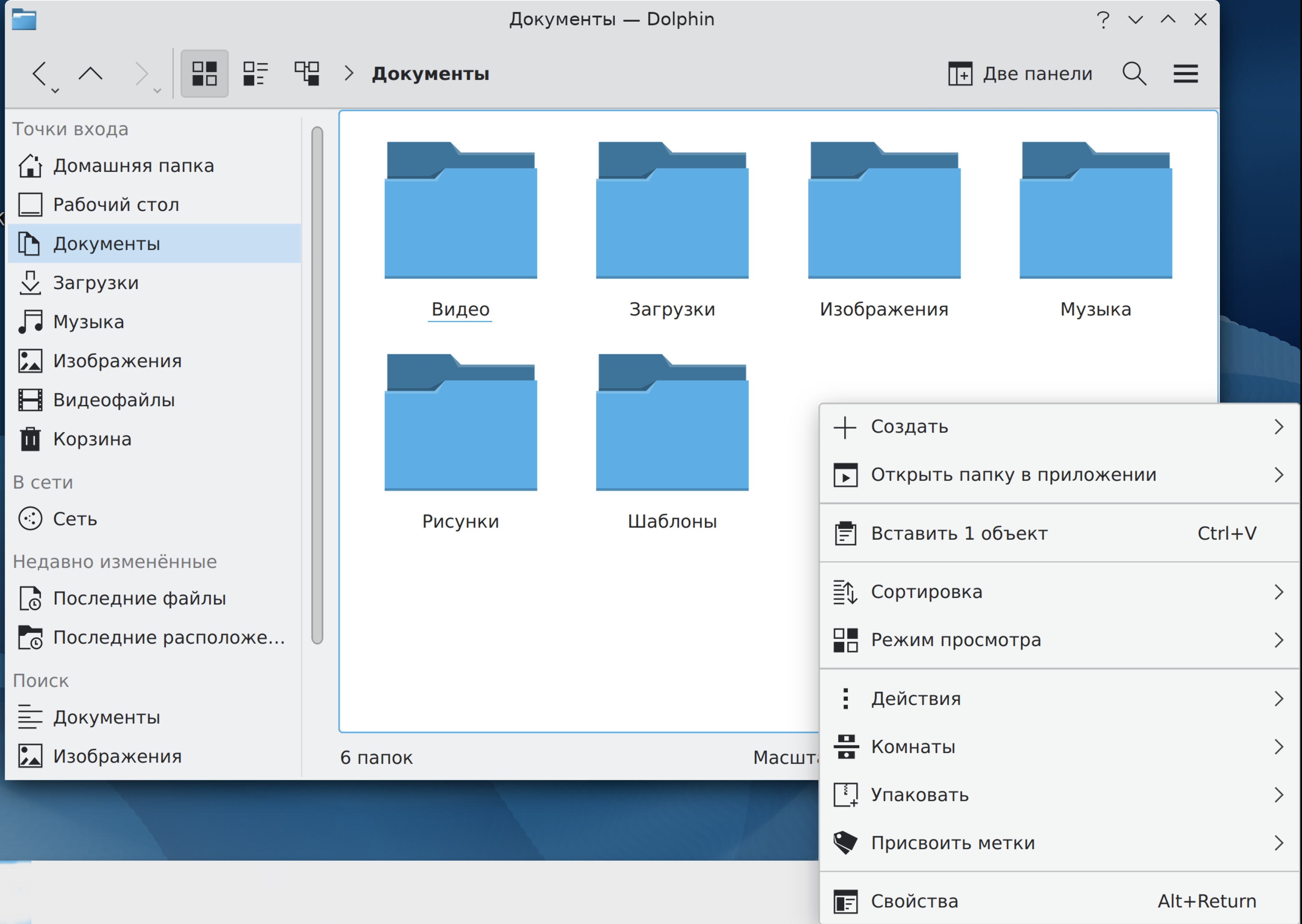Switch to details tree view mode
The height and width of the screenshot is (924, 1302).
[307, 74]
